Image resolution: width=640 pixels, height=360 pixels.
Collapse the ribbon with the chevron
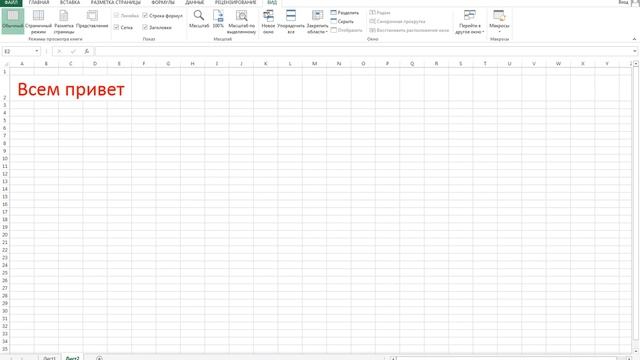(634, 39)
